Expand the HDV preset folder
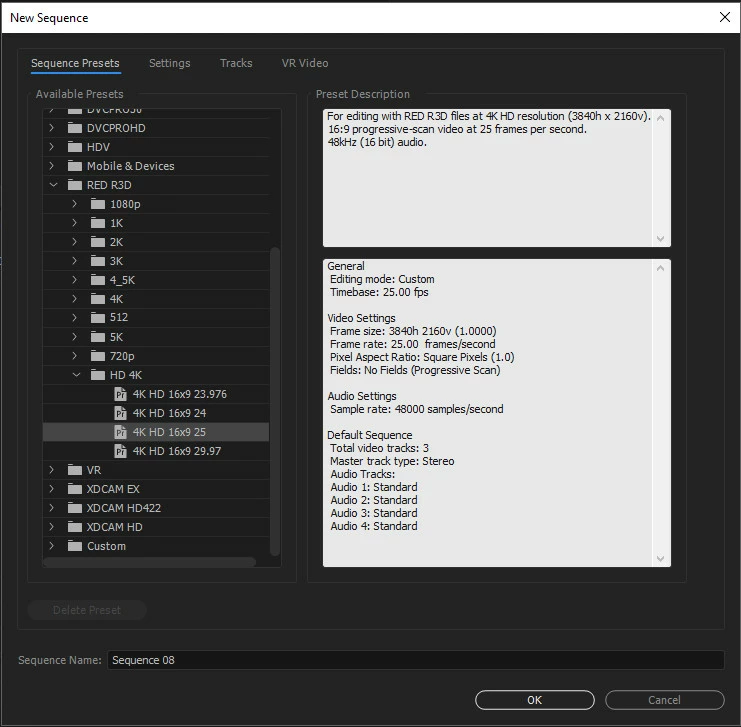 tap(52, 147)
